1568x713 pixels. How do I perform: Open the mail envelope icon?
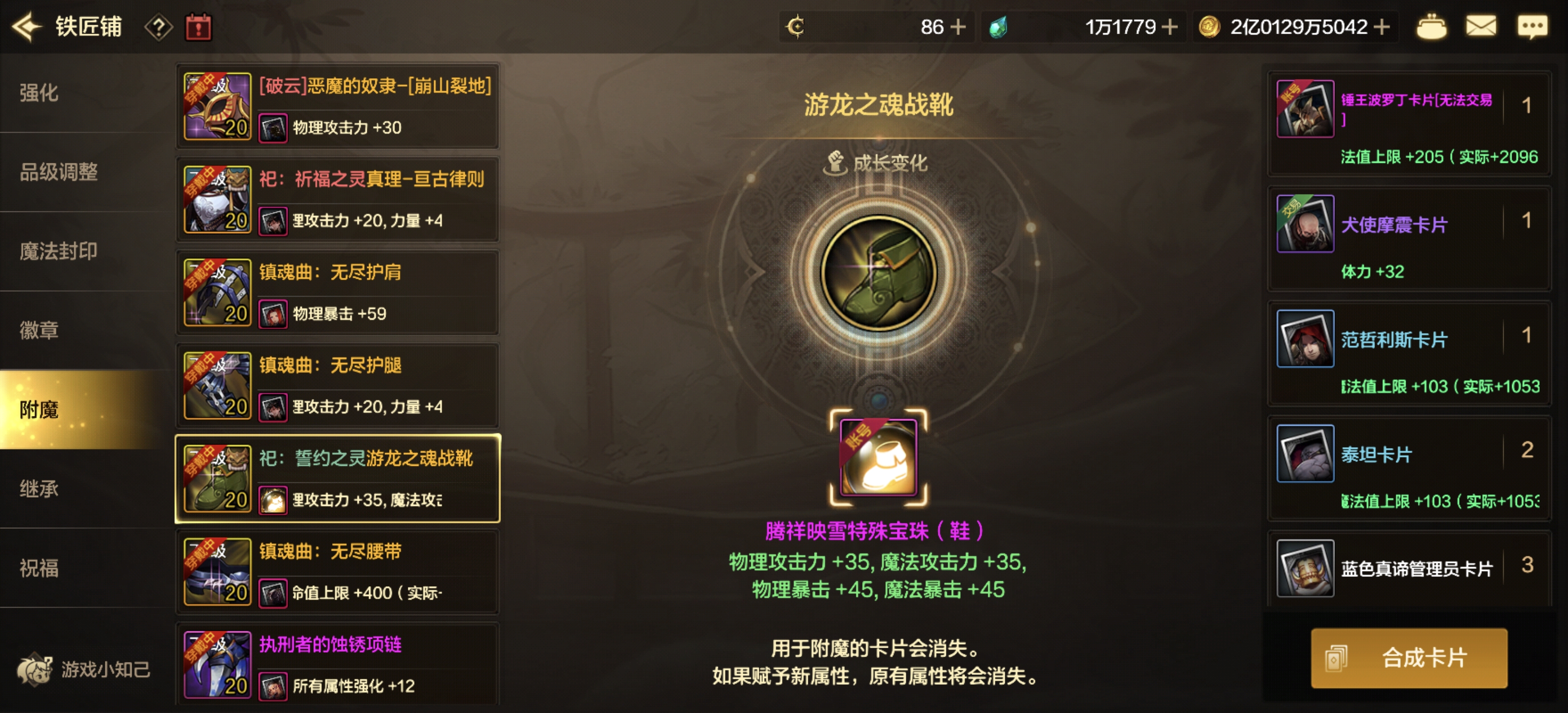coord(1480,27)
